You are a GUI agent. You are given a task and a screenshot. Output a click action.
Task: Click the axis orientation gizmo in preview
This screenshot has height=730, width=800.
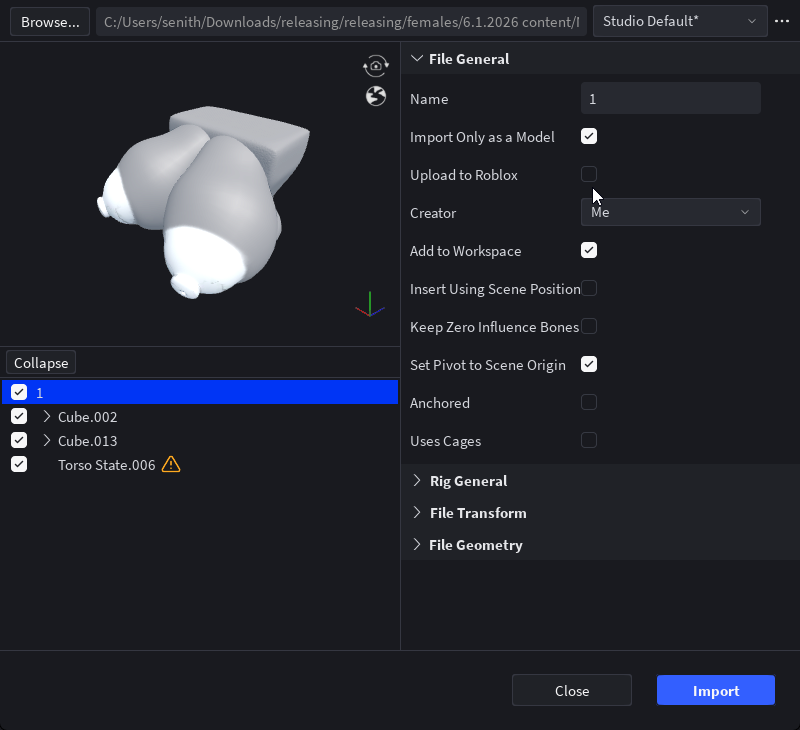370,305
